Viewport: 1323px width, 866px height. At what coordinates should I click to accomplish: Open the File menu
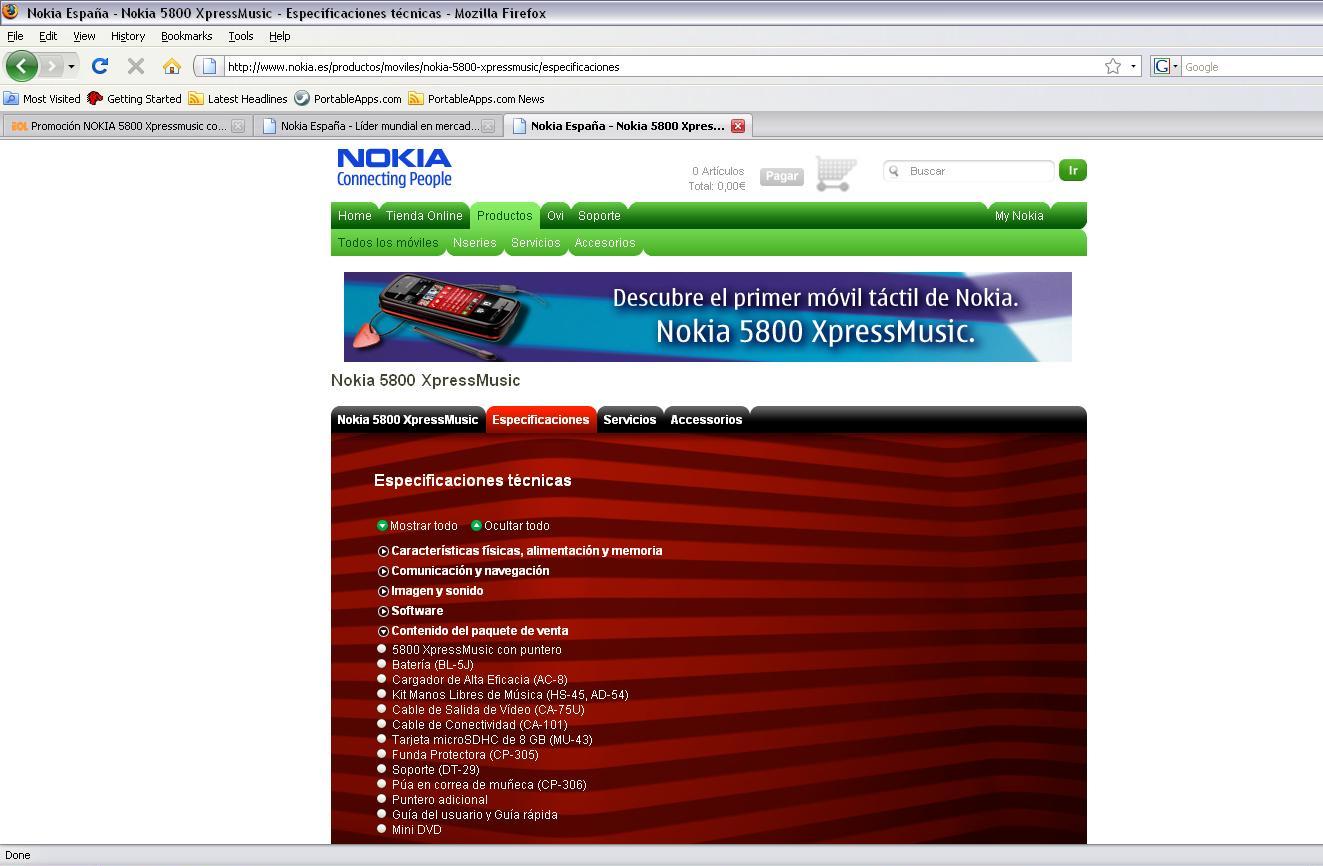pyautogui.click(x=15, y=36)
